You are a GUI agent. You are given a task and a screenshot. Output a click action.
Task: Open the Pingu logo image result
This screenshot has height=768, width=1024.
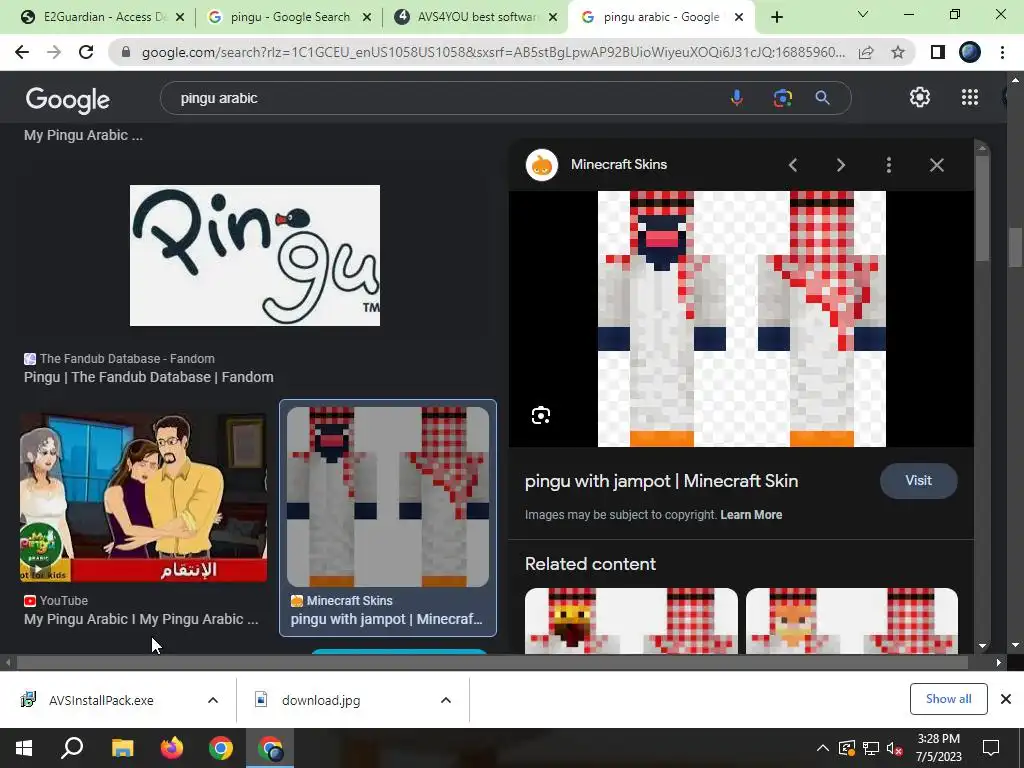coord(255,255)
